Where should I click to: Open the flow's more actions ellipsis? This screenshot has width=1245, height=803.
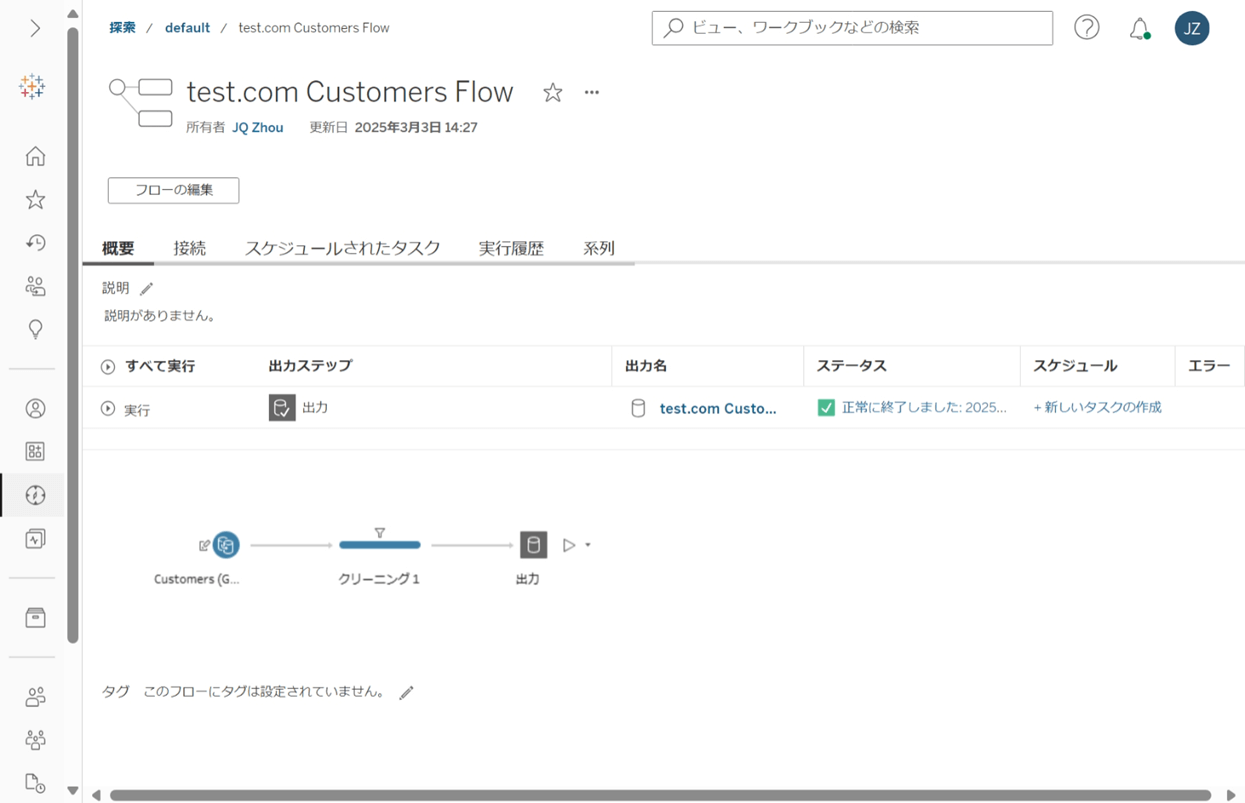pyautogui.click(x=592, y=92)
